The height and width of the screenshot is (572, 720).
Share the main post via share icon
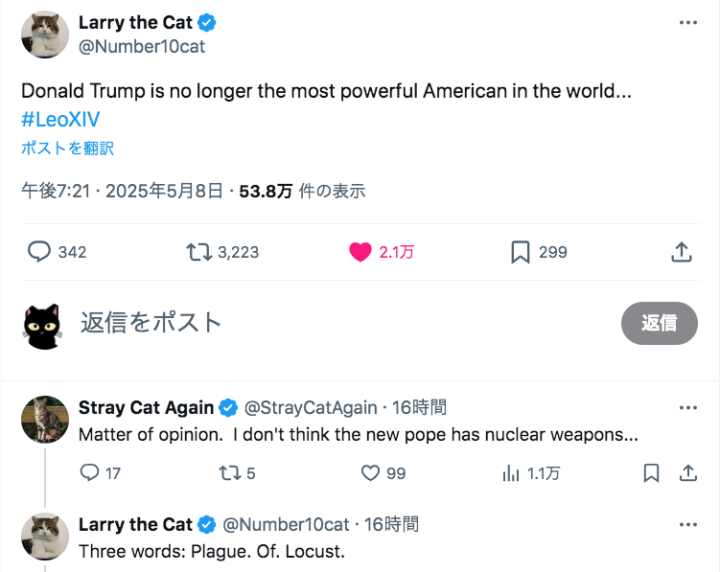click(681, 252)
